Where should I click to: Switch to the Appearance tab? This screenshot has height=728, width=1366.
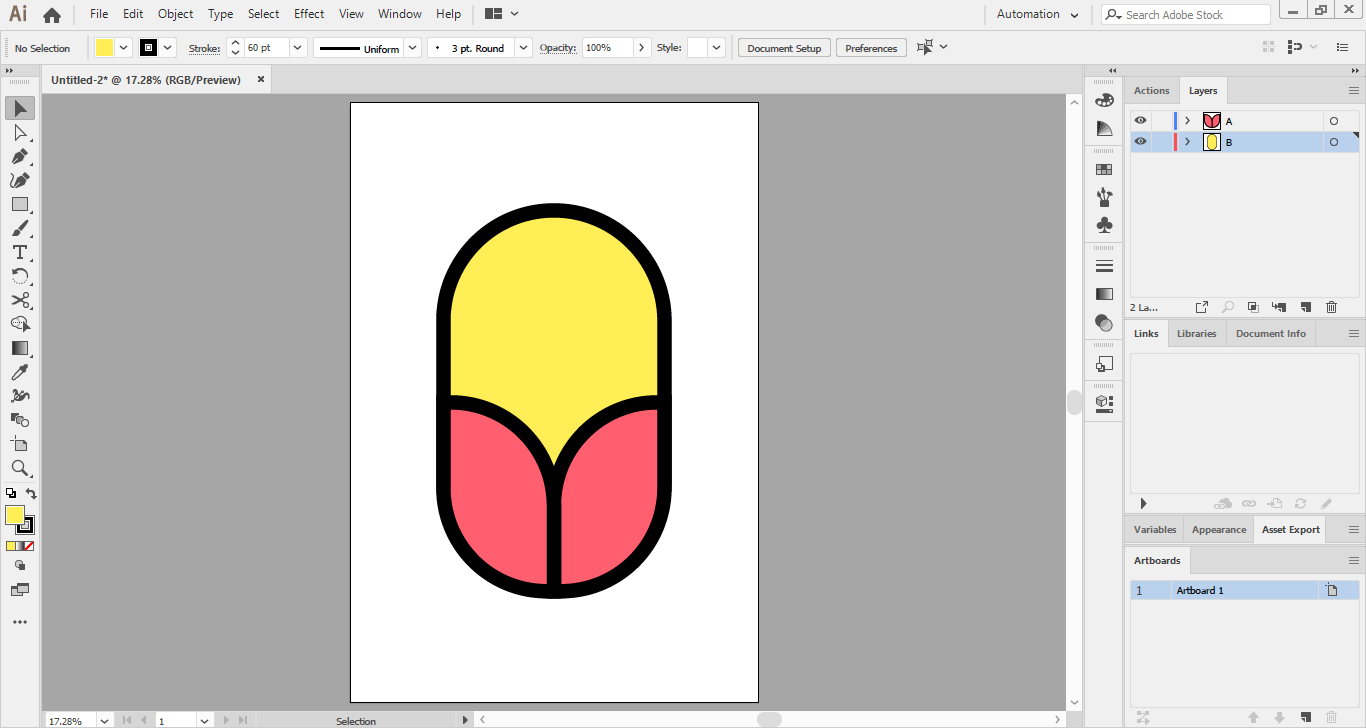pos(1219,529)
